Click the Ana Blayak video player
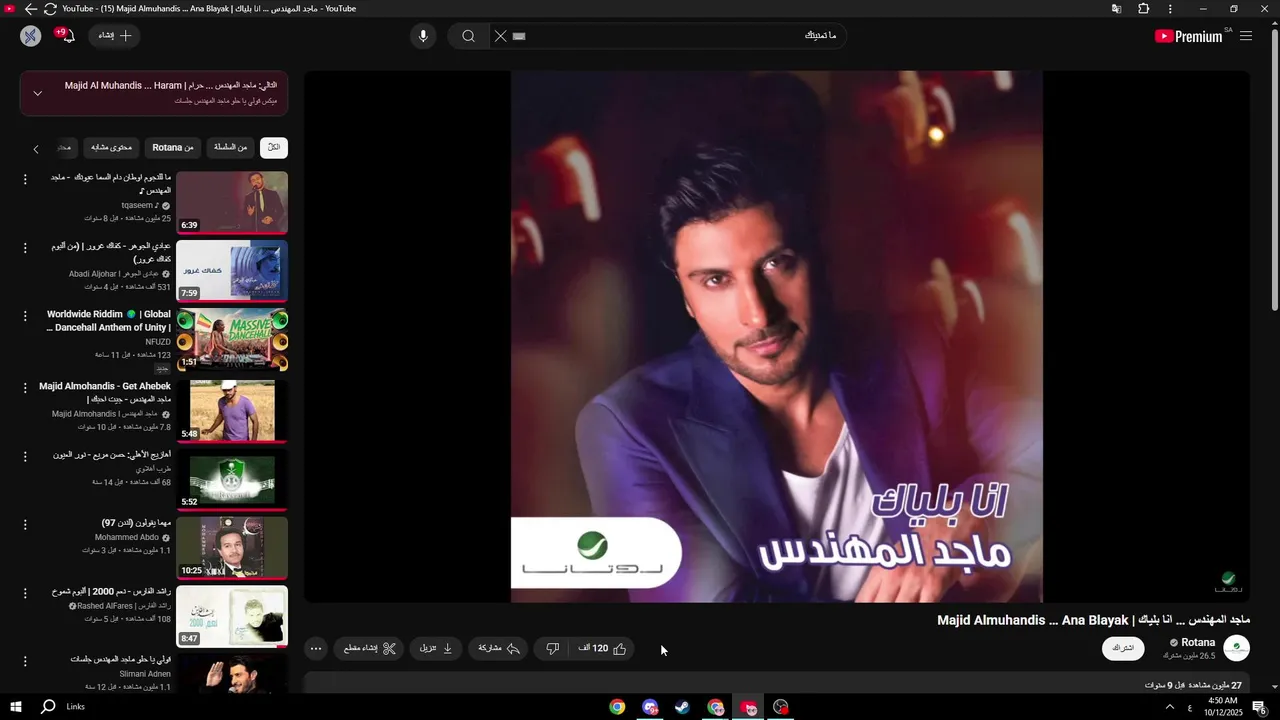 (777, 337)
